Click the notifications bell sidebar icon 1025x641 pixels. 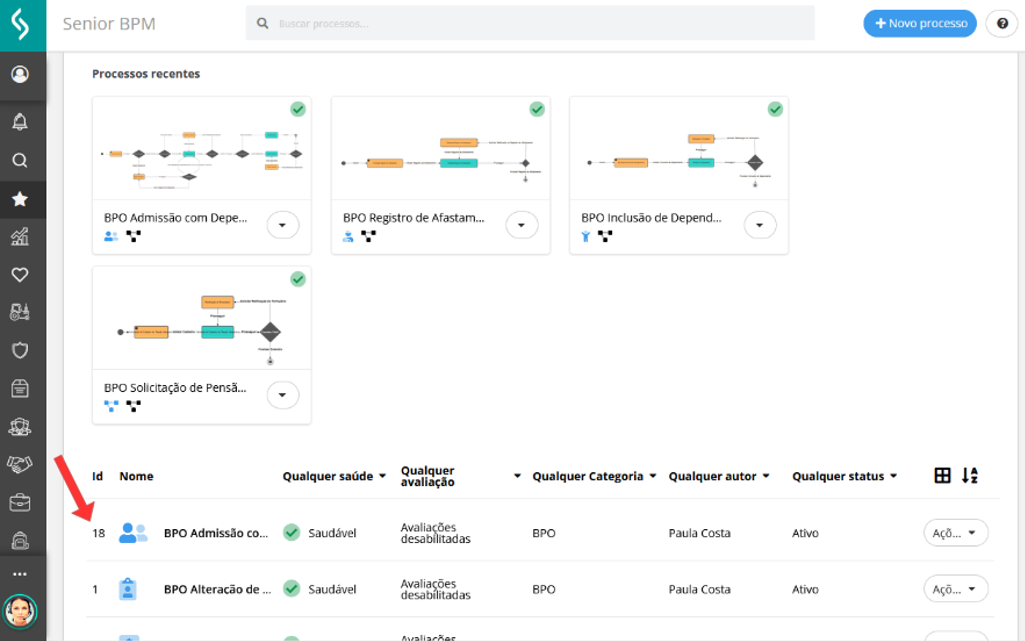pos(19,121)
